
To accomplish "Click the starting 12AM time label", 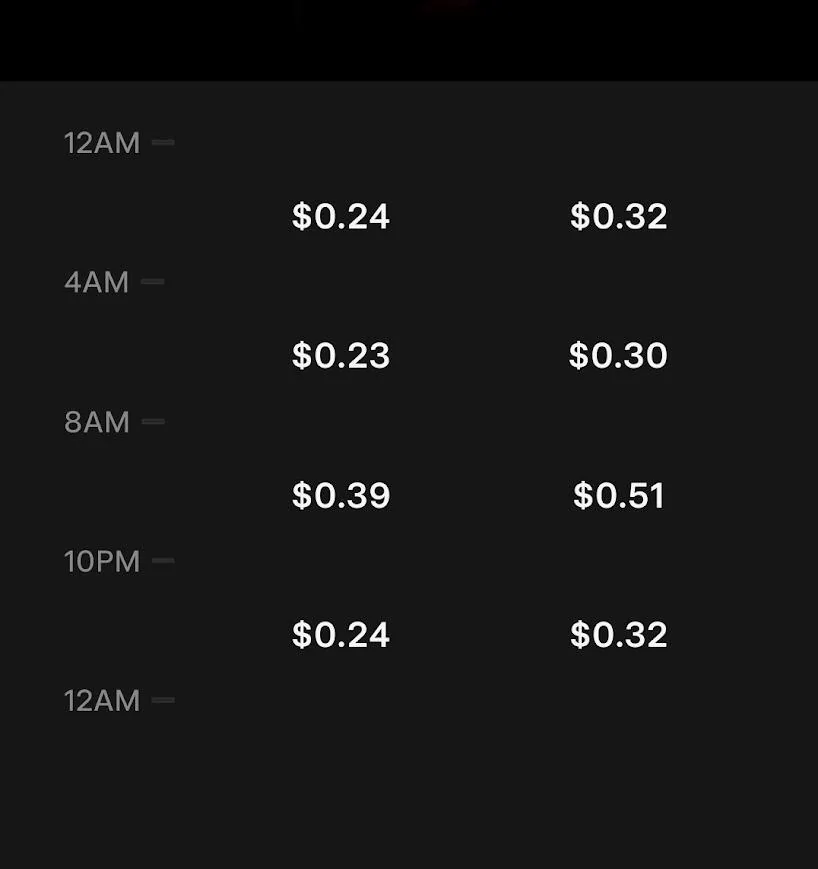I will click(102, 143).
